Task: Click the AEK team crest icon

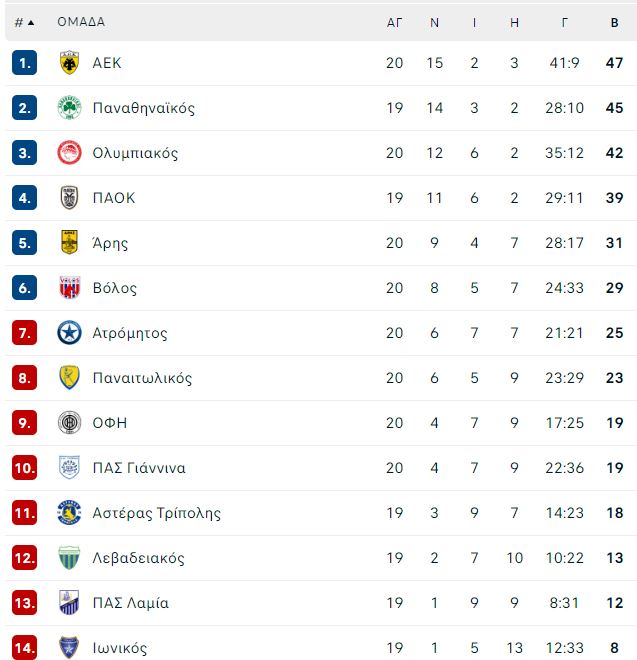Action: 69,63
